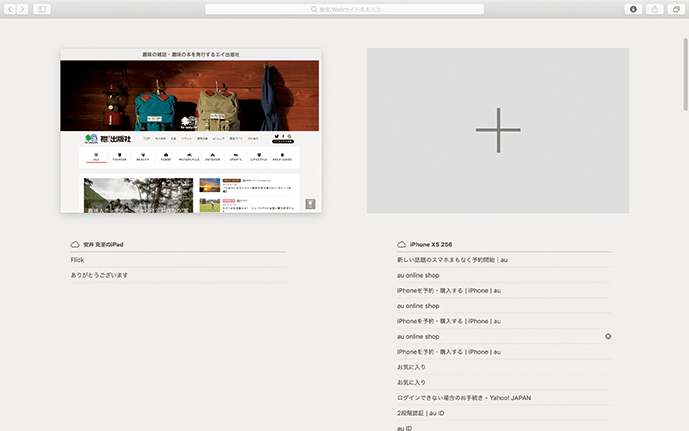Click the Back navigation arrow

point(9,9)
